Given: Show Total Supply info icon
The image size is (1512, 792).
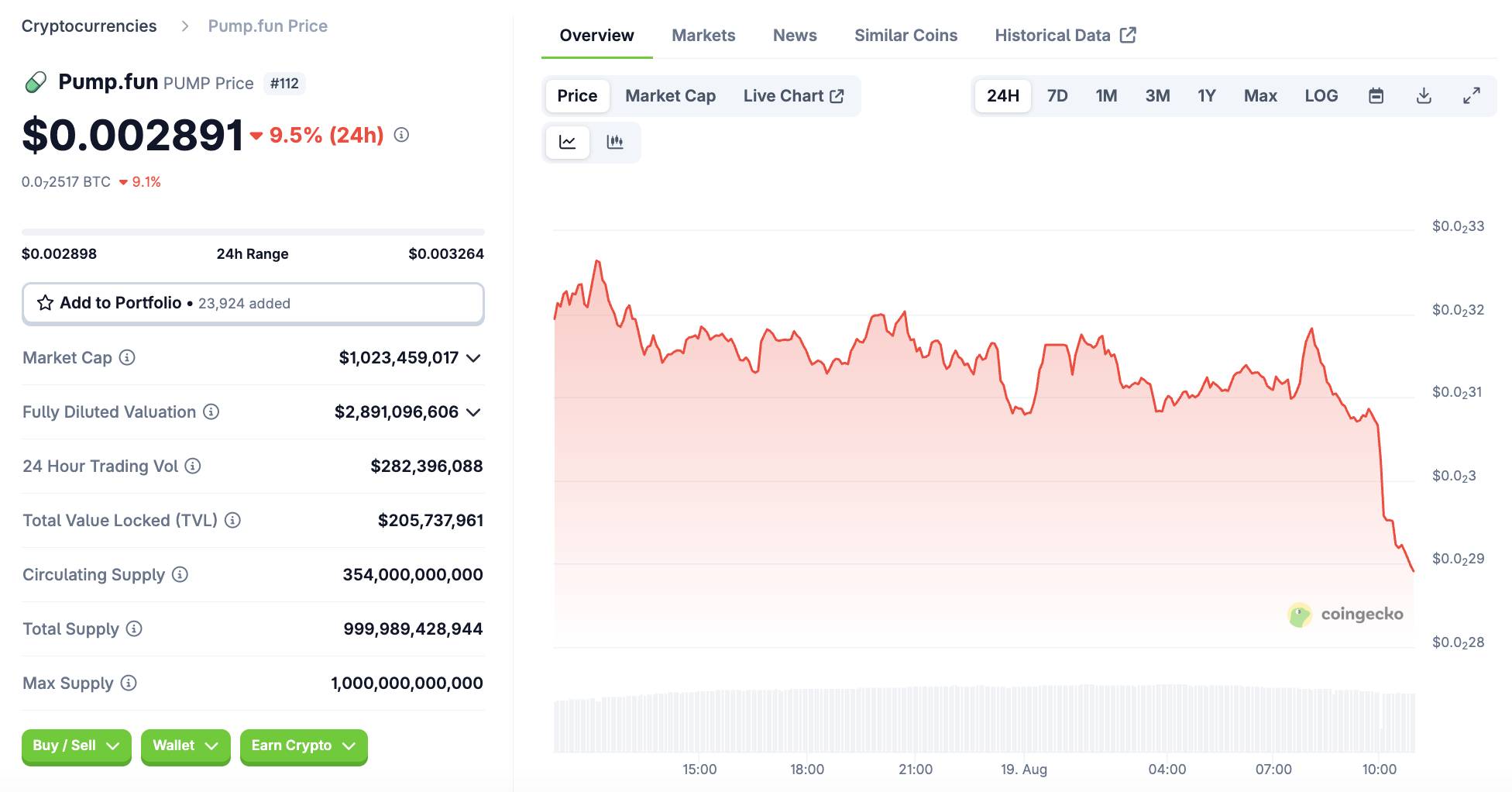Looking at the screenshot, I should [134, 628].
